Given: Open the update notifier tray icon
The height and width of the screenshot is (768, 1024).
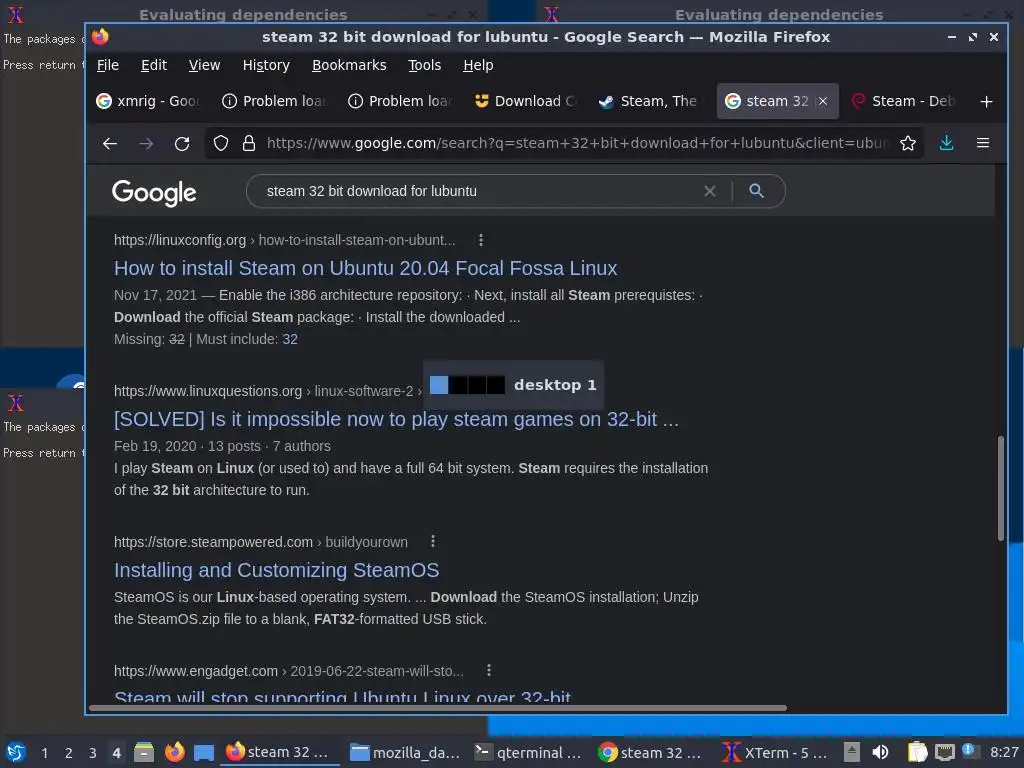Looking at the screenshot, I should coord(970,751).
